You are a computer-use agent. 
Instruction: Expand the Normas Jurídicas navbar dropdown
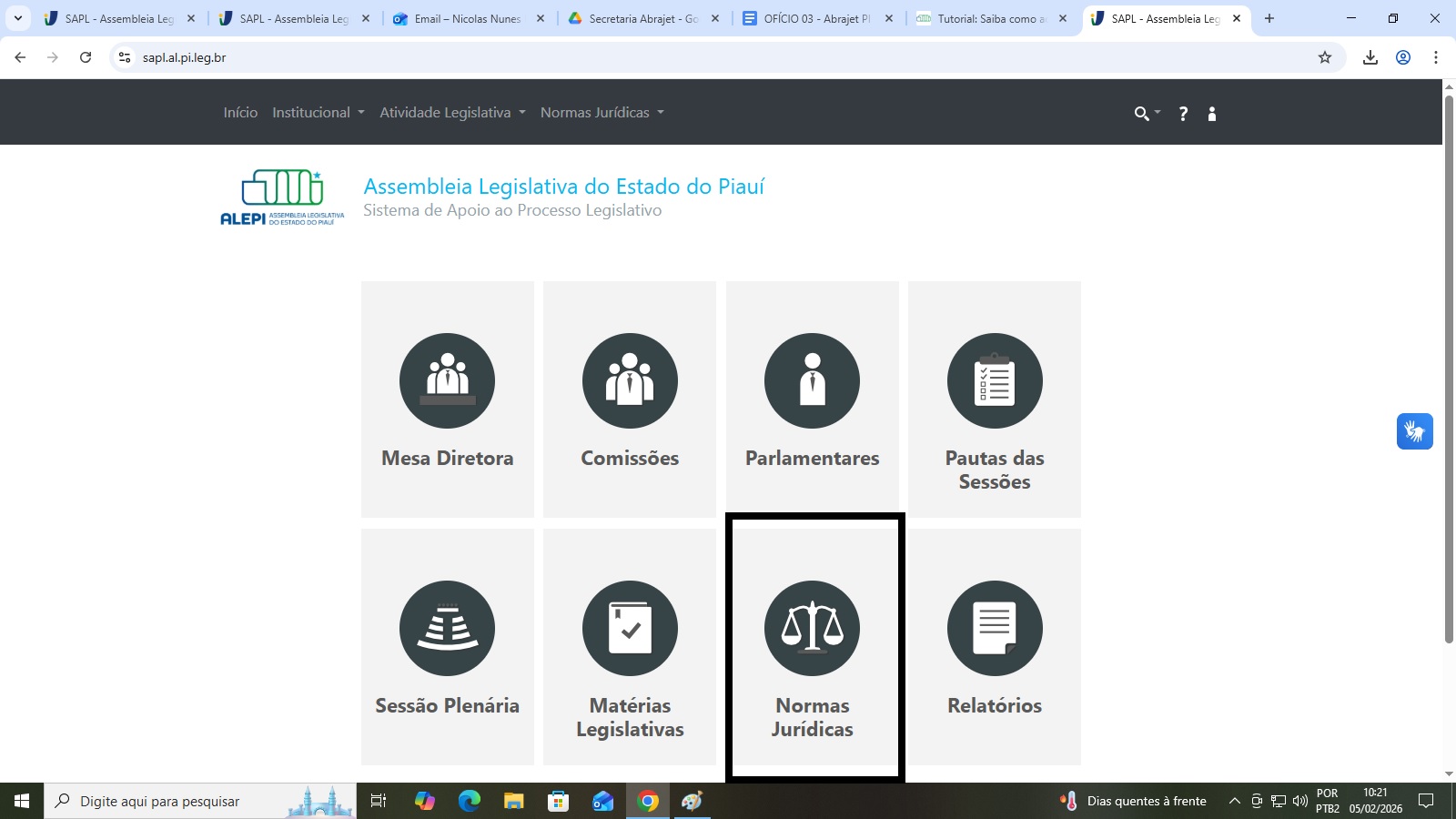pos(602,113)
